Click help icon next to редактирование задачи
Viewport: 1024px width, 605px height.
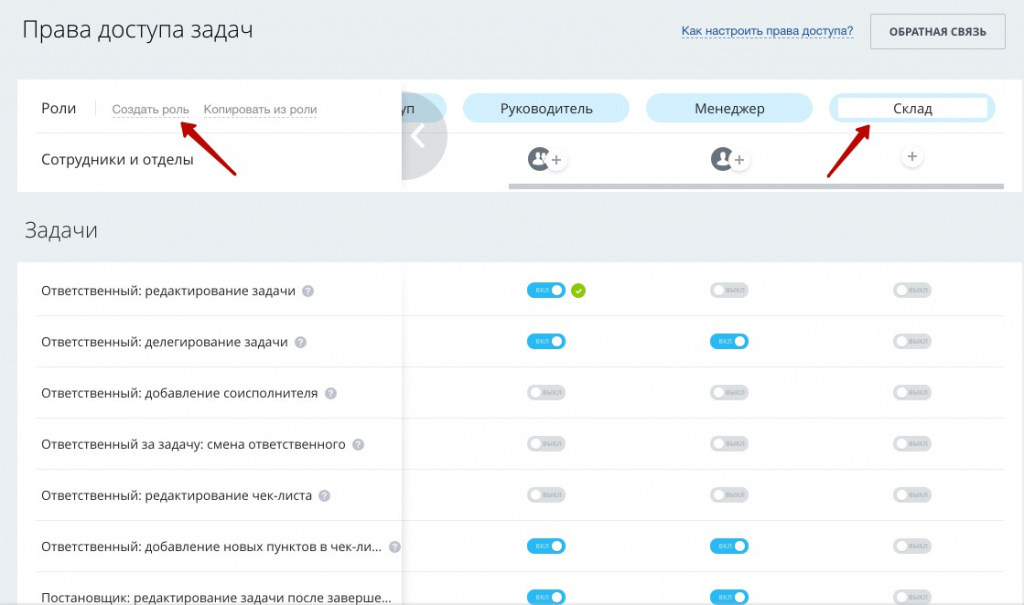coord(308,291)
